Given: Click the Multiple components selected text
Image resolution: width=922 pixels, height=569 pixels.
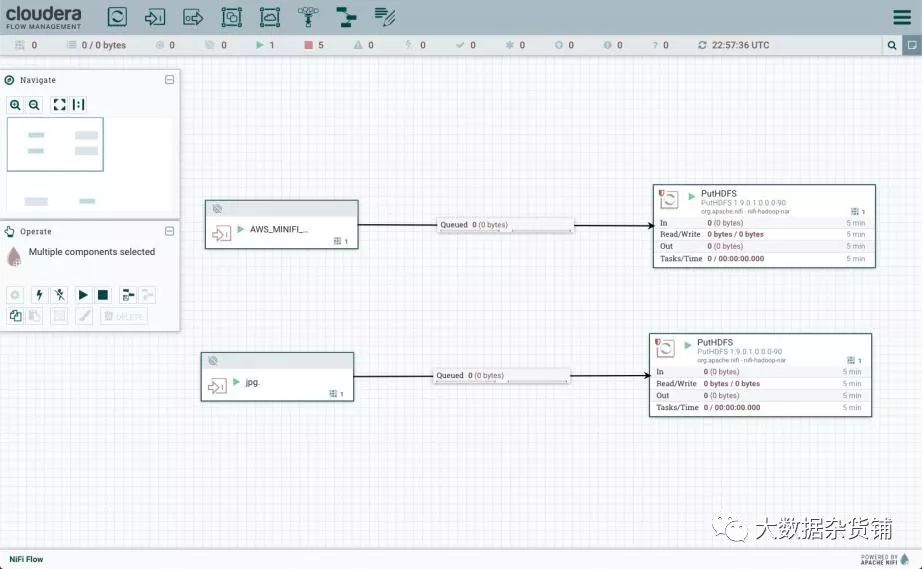Looking at the screenshot, I should tap(92, 252).
